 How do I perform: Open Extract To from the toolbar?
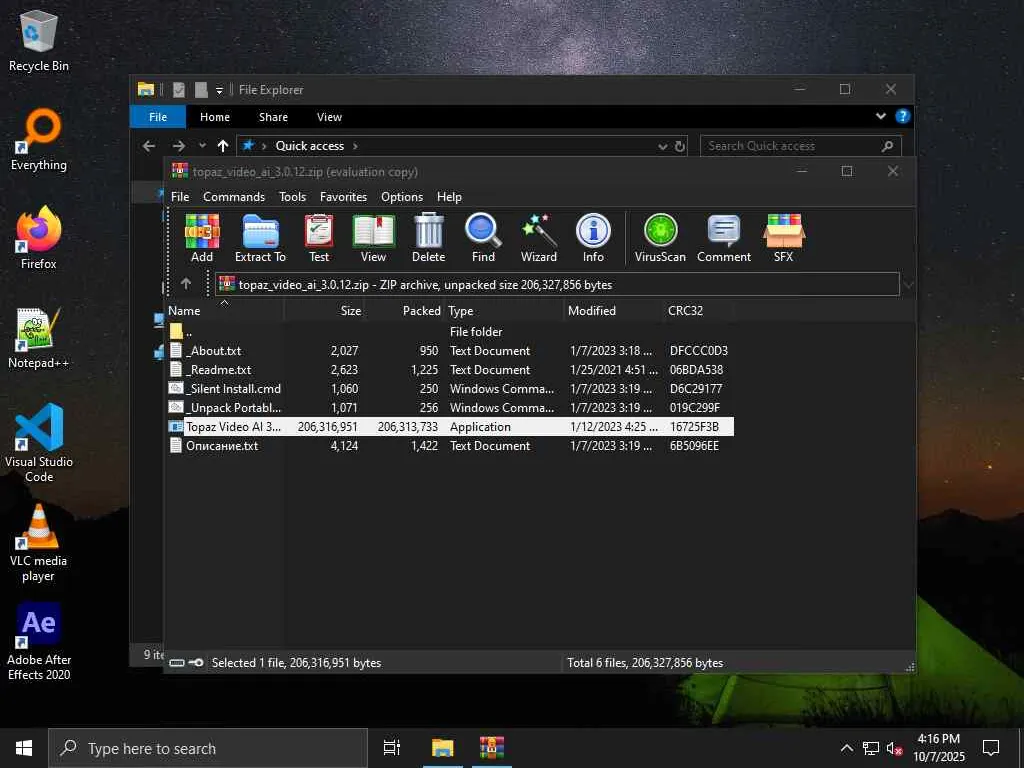(x=260, y=238)
